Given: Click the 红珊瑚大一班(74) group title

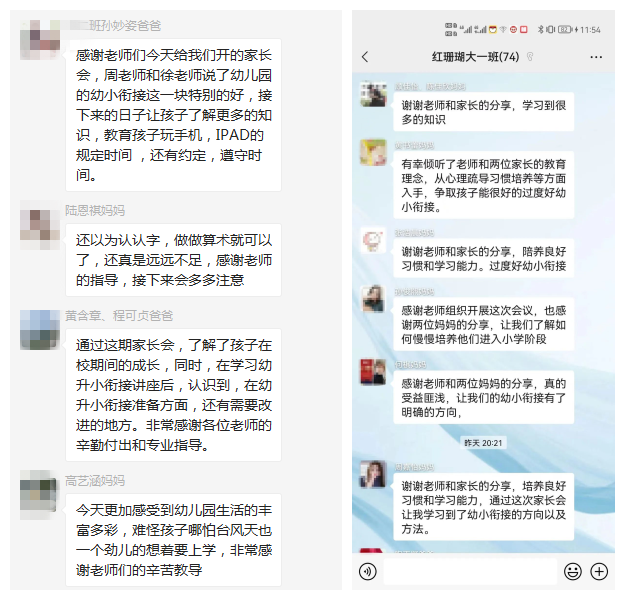Looking at the screenshot, I should 476,57.
